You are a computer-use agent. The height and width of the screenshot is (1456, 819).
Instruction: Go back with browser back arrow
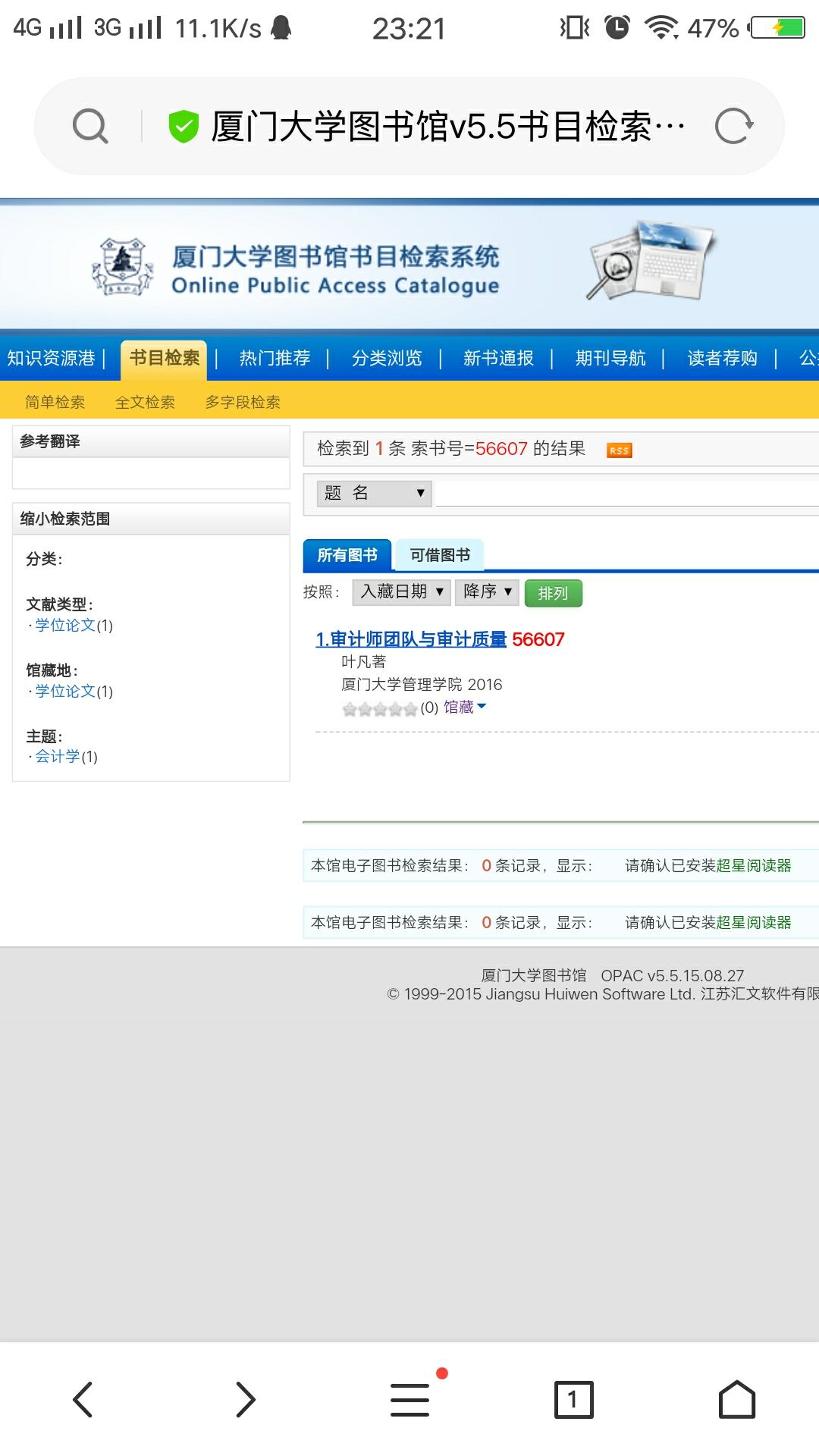tap(83, 1399)
